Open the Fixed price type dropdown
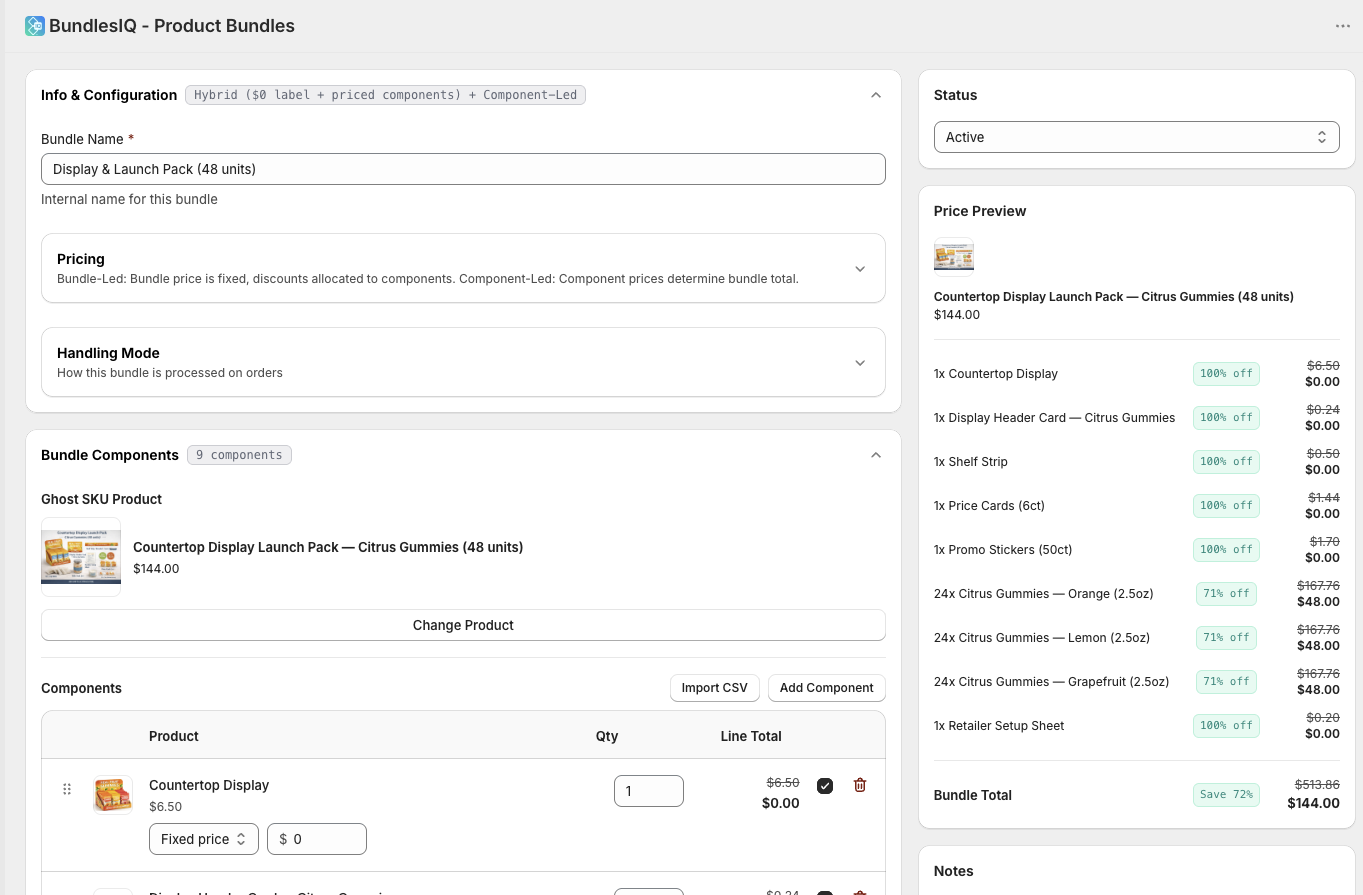 pyautogui.click(x=204, y=839)
